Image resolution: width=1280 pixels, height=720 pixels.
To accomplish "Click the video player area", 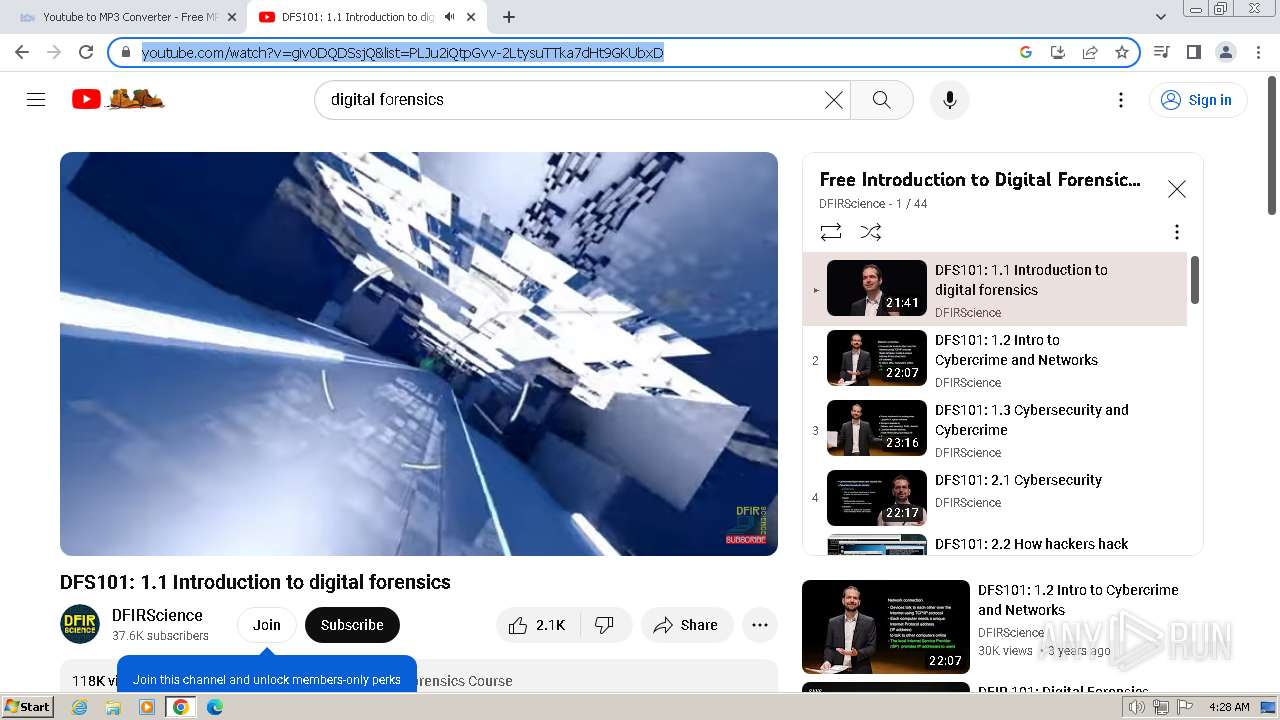I will pyautogui.click(x=419, y=354).
